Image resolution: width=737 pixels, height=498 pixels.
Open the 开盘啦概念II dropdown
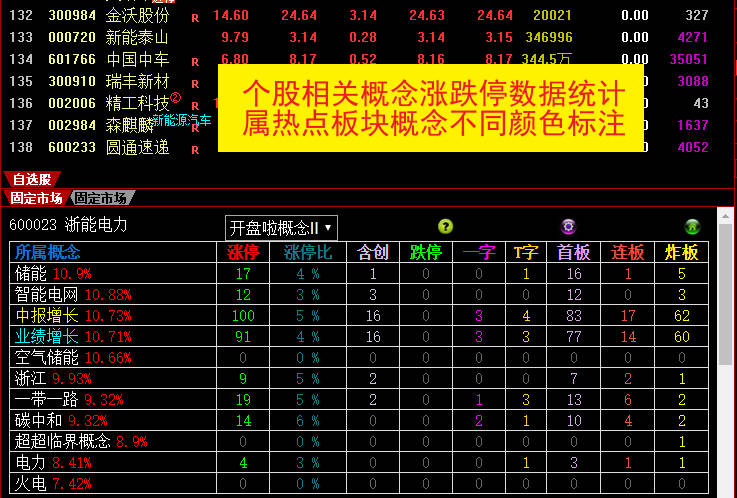281,227
